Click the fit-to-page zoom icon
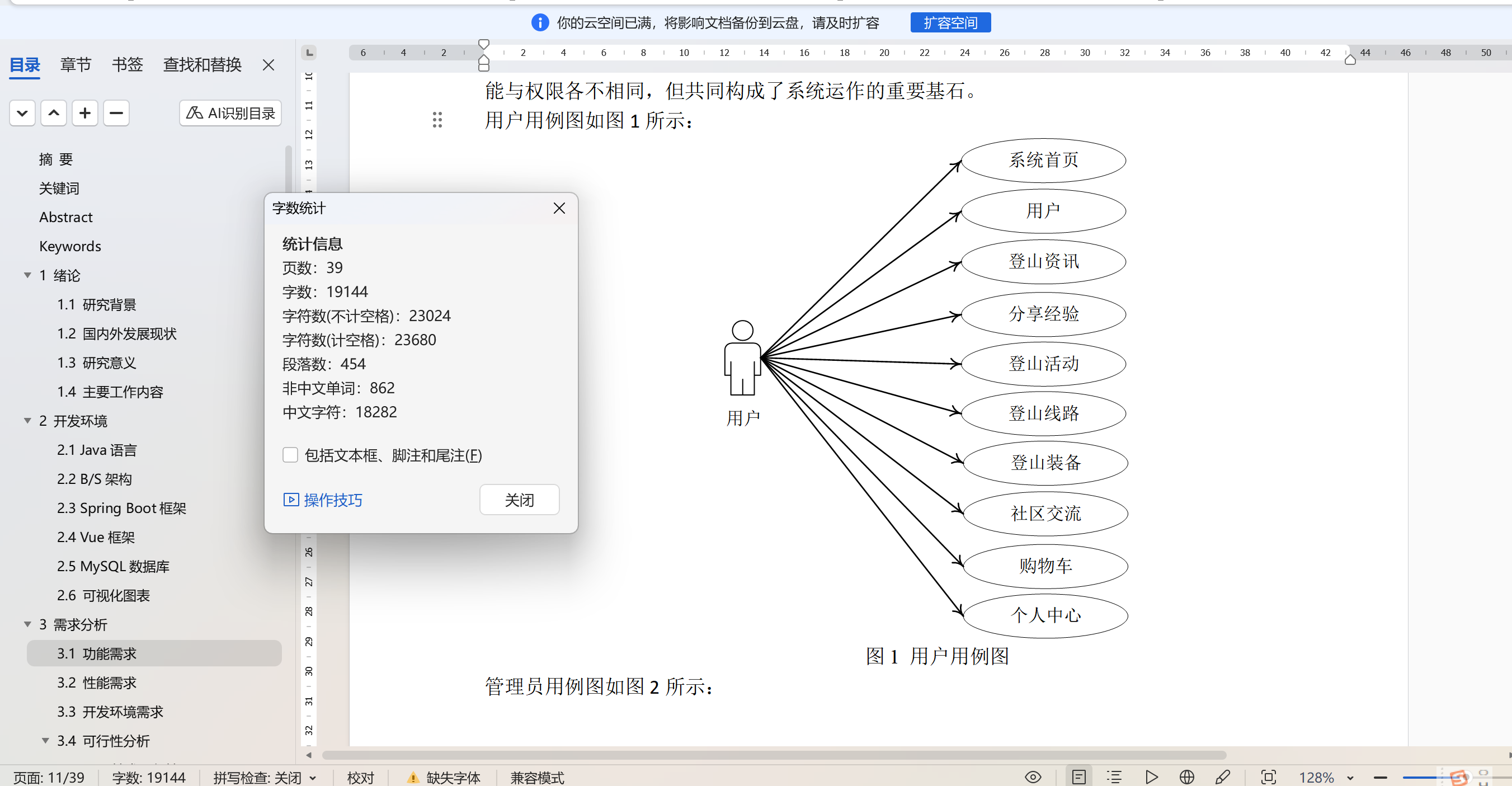The image size is (1512, 786). [x=1268, y=776]
